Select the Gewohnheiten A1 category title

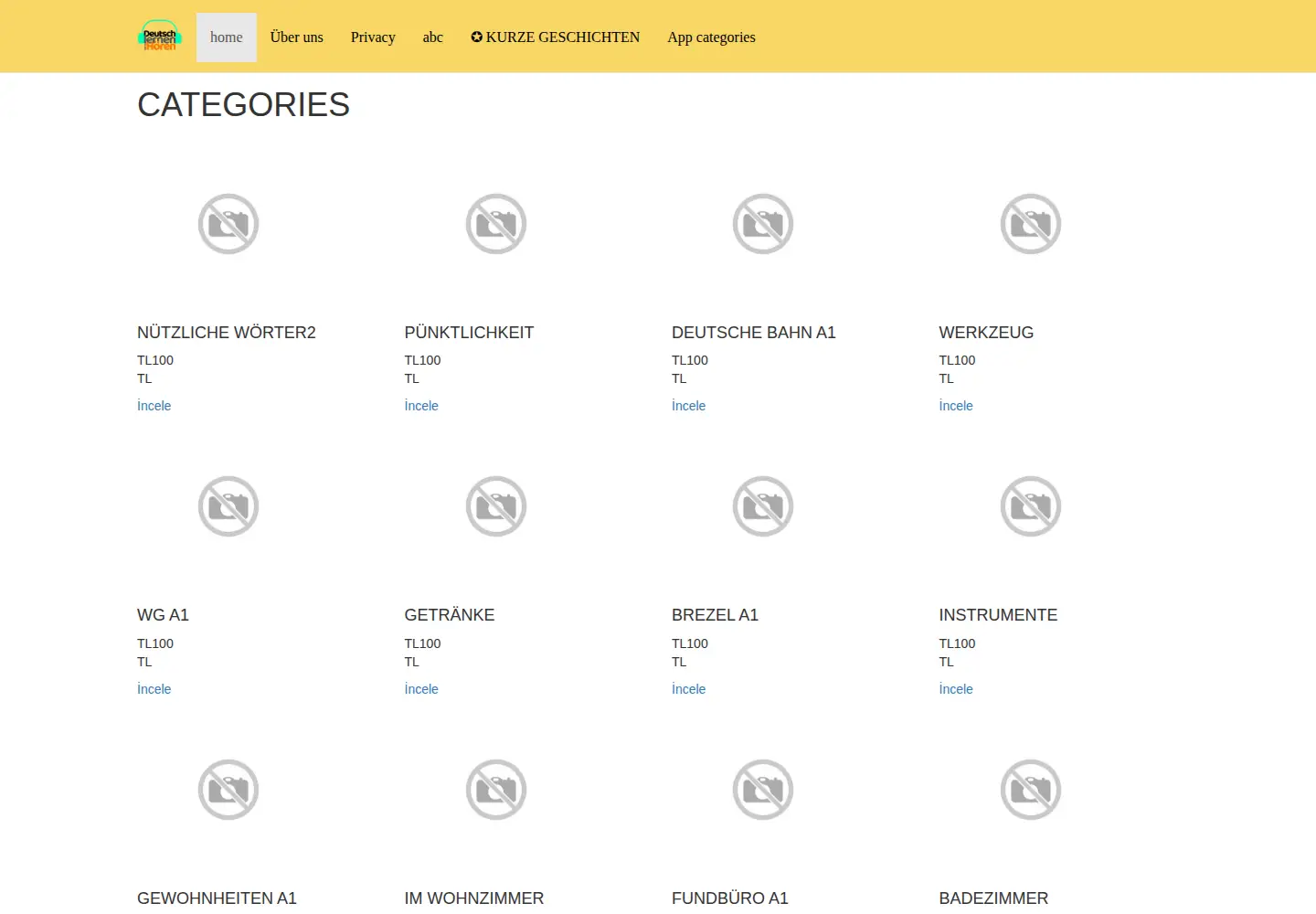point(218,898)
